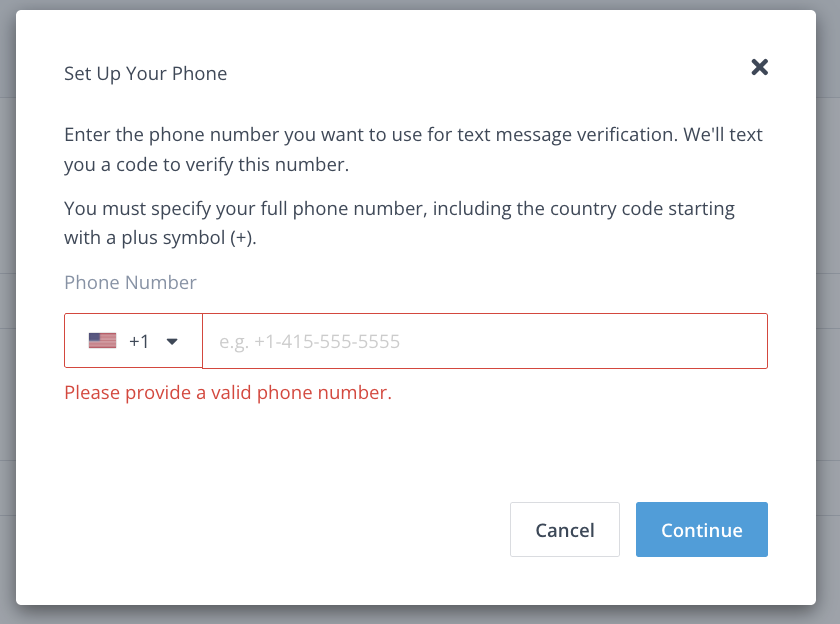Click the Phone Number field label
The height and width of the screenshot is (624, 840).
click(130, 283)
